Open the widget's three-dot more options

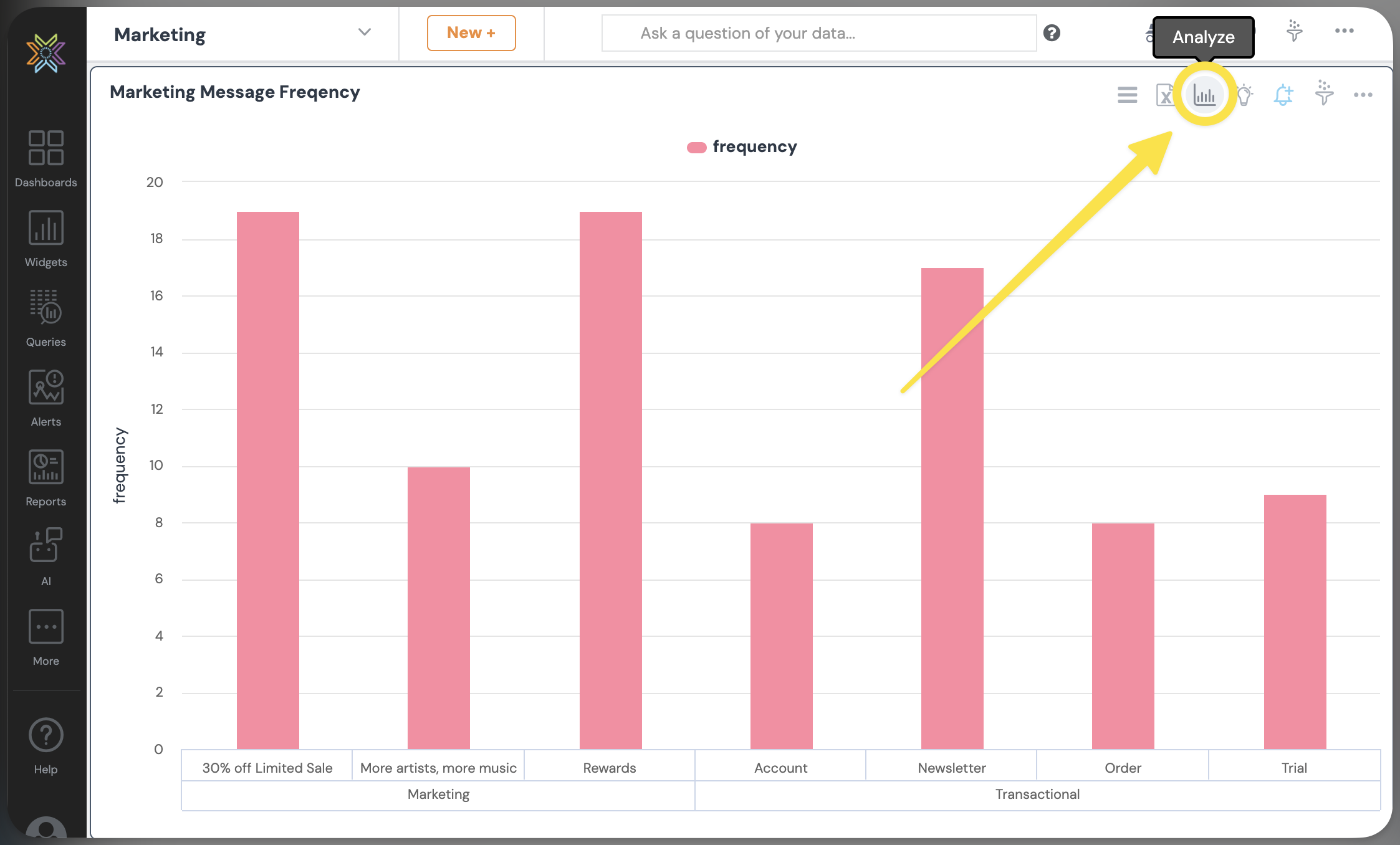coord(1363,95)
